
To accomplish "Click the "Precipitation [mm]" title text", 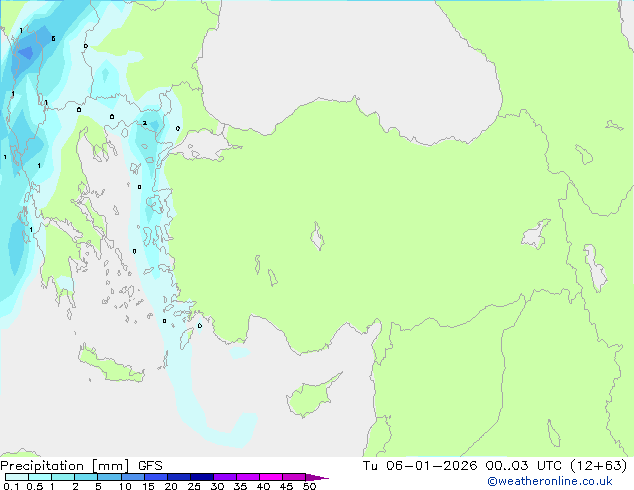I will pyautogui.click(x=65, y=466).
